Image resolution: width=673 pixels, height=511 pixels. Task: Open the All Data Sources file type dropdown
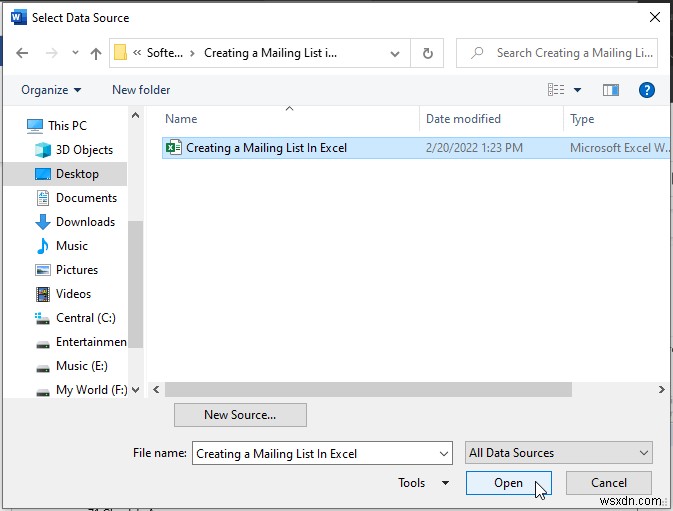click(558, 453)
